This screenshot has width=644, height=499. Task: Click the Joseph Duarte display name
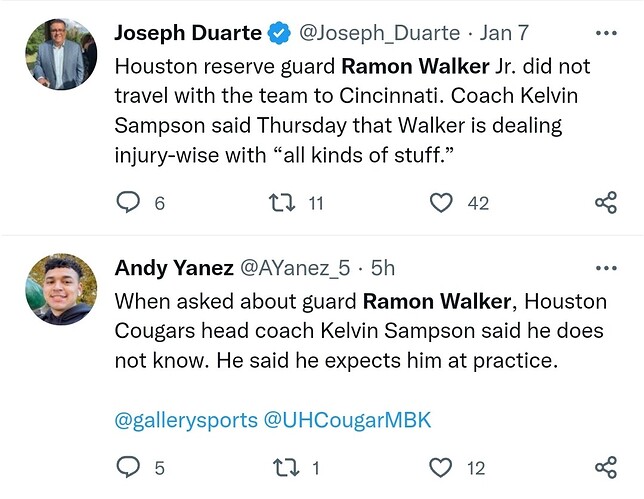187,33
